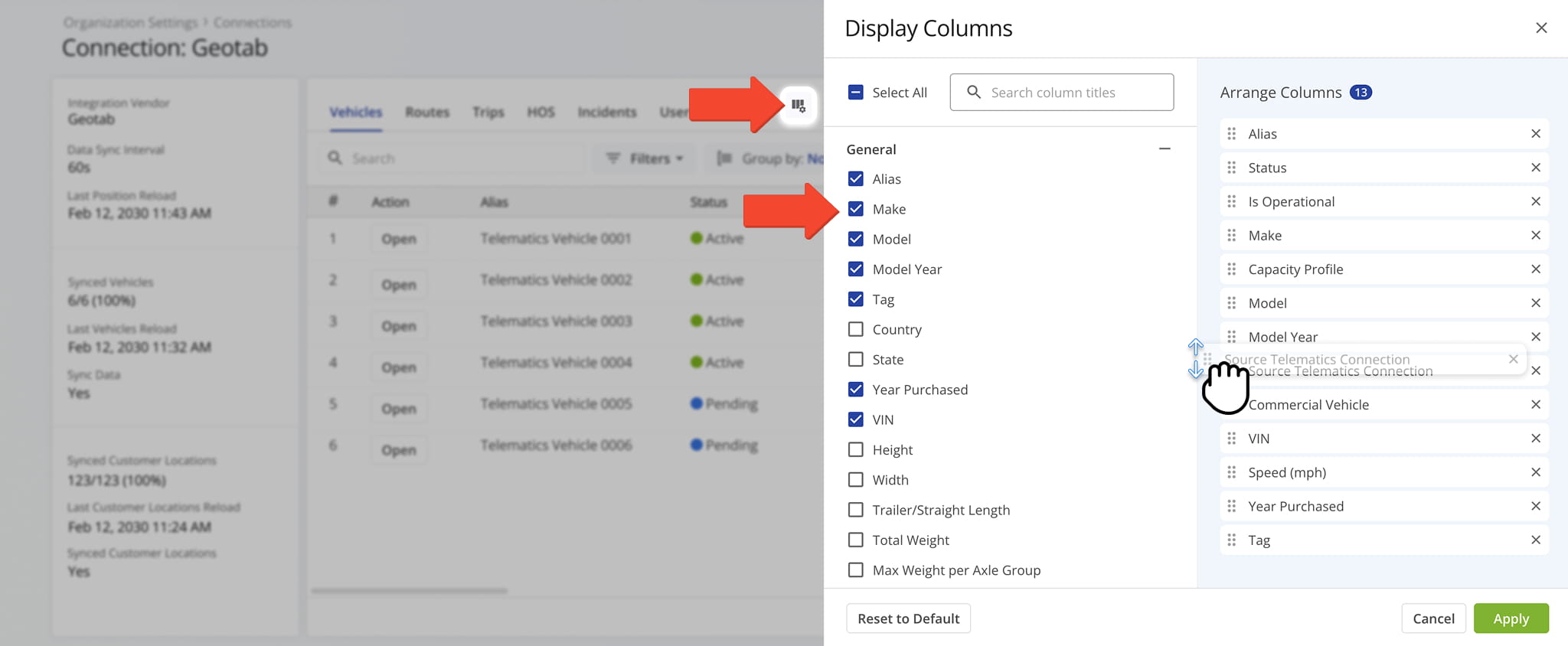Grab the drag handle for Alias
Image resolution: width=1568 pixels, height=646 pixels.
pos(1231,134)
